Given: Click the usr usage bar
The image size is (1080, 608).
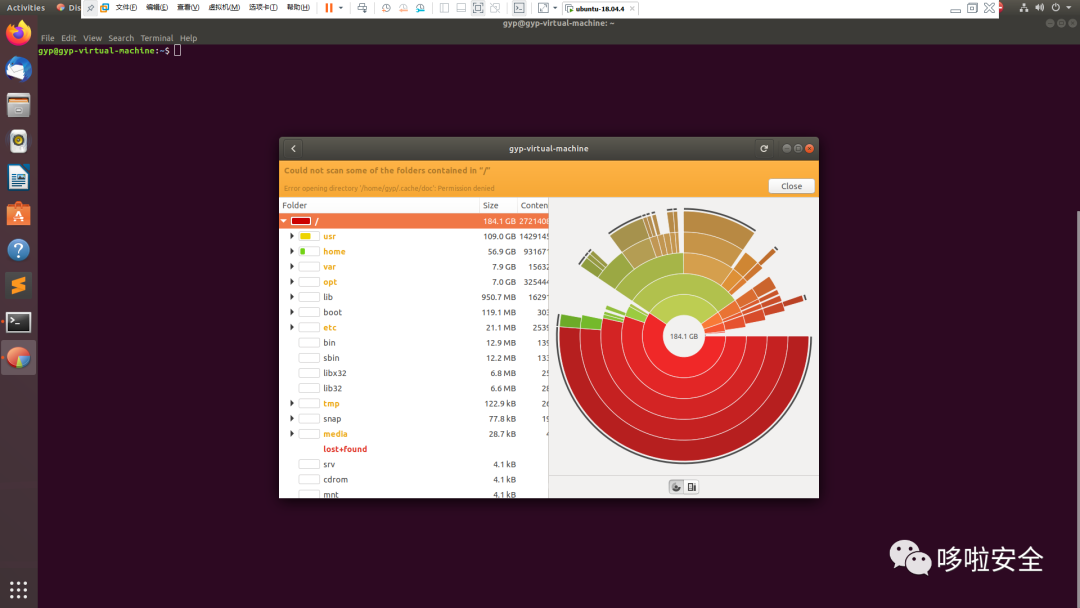Looking at the screenshot, I should [309, 236].
